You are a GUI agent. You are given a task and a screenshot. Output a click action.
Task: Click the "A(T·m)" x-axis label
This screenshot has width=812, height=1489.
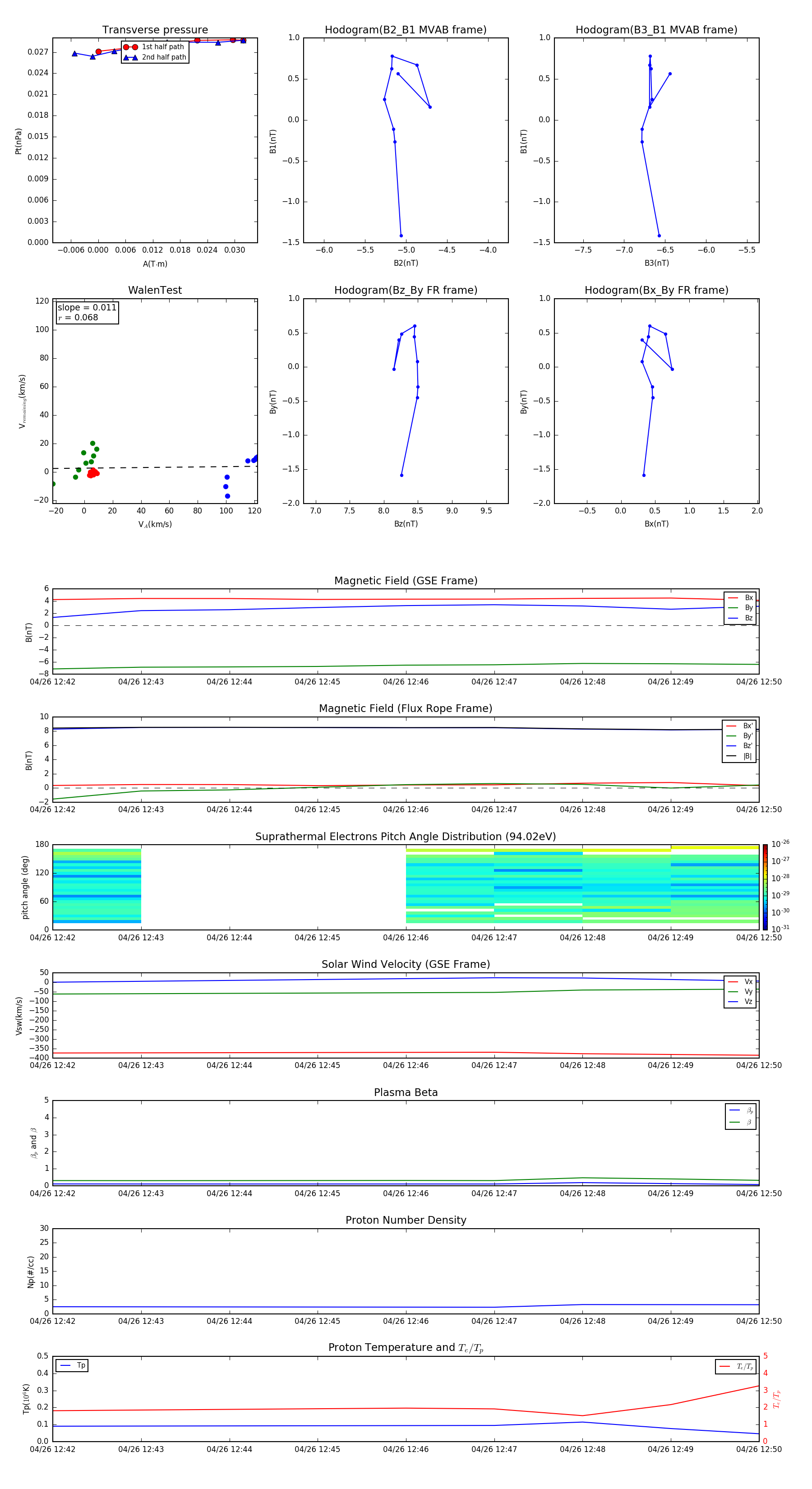coord(155,264)
